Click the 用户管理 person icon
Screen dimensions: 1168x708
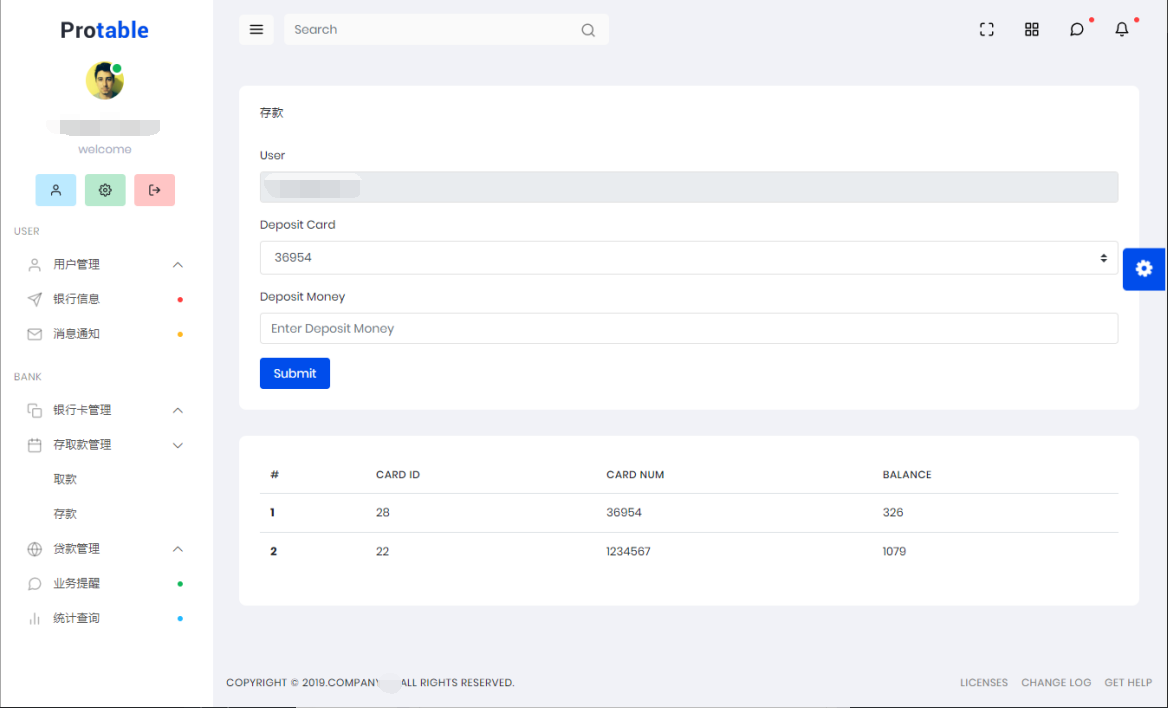[34, 265]
